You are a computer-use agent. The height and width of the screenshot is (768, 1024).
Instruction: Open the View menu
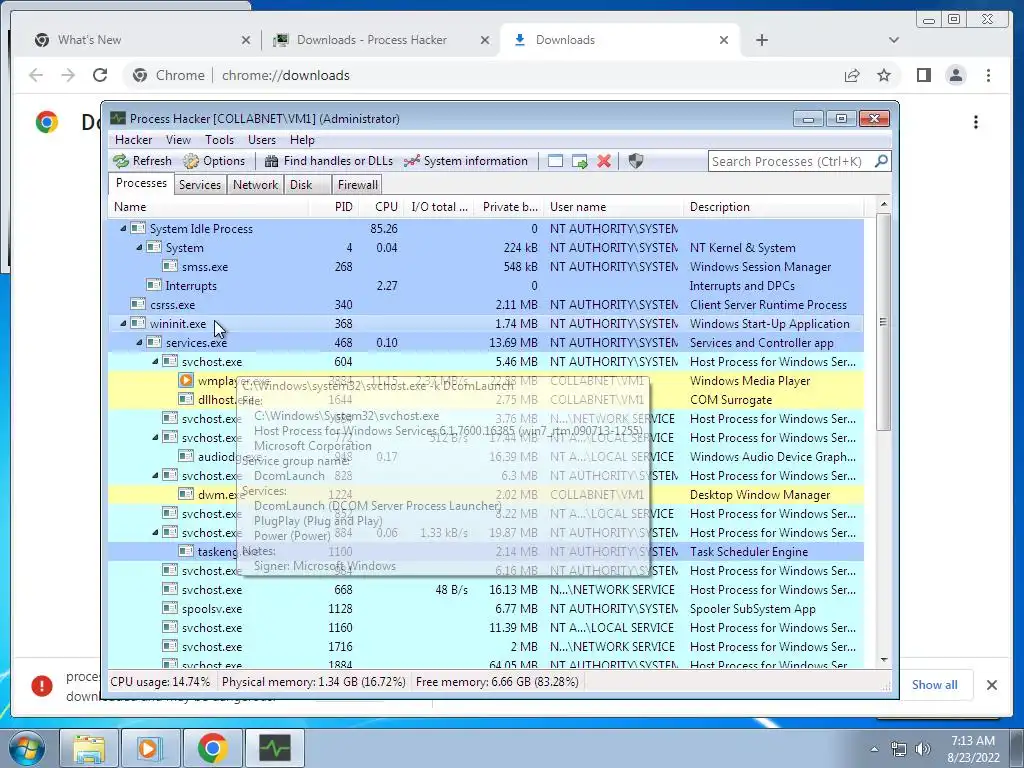(178, 140)
